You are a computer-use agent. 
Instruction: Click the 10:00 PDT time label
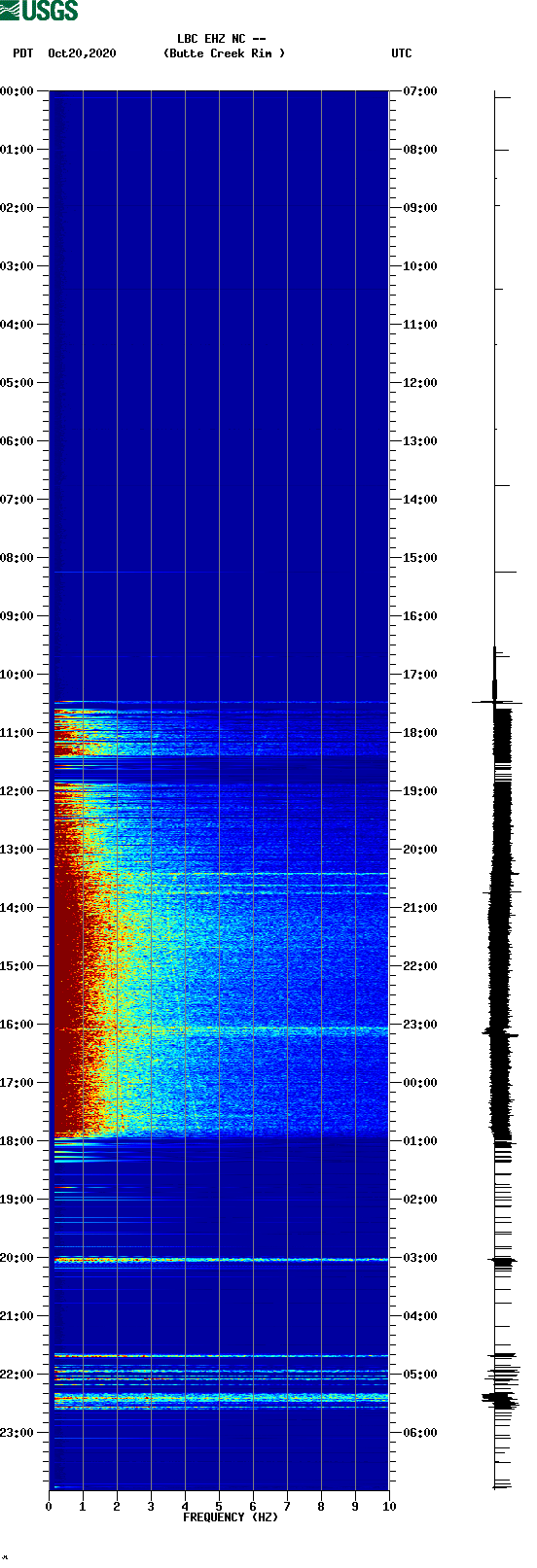click(x=18, y=675)
